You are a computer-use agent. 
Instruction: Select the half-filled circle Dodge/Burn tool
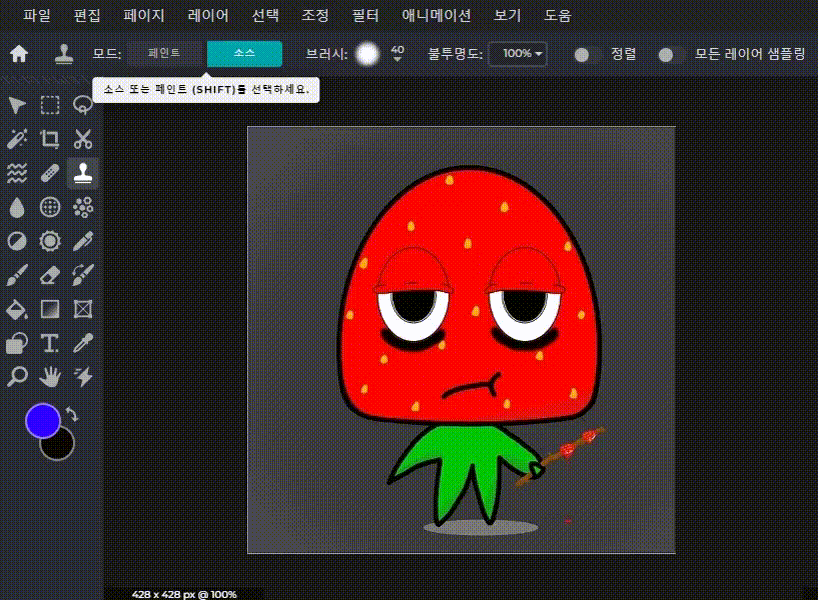coord(17,241)
